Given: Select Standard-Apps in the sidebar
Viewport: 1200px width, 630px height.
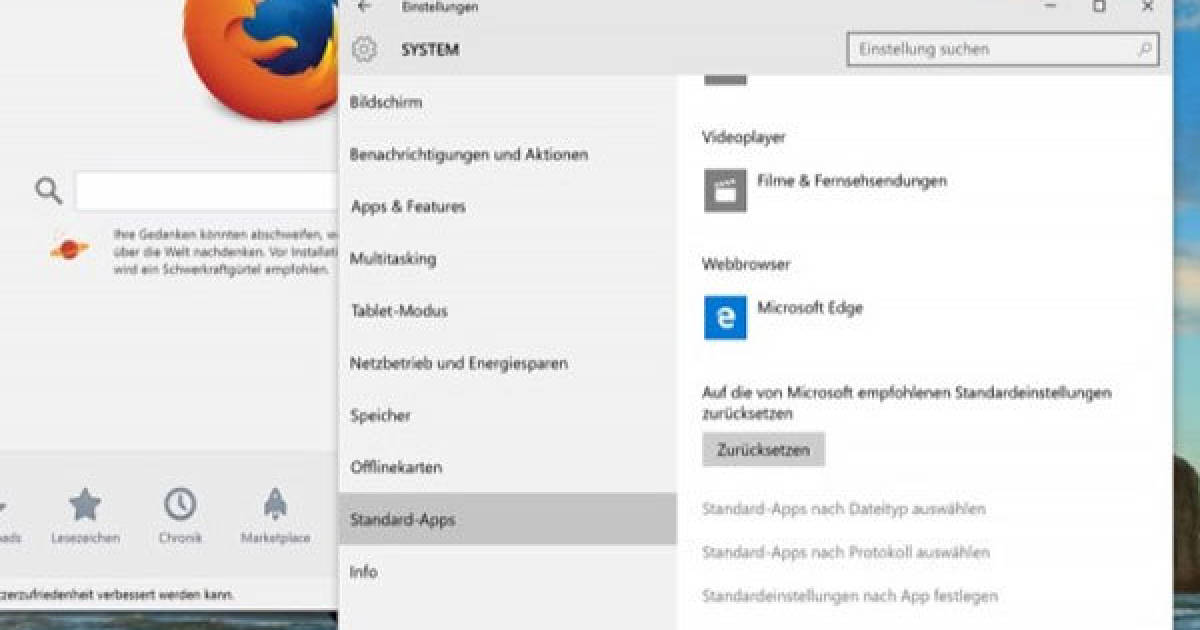Looking at the screenshot, I should click(402, 519).
